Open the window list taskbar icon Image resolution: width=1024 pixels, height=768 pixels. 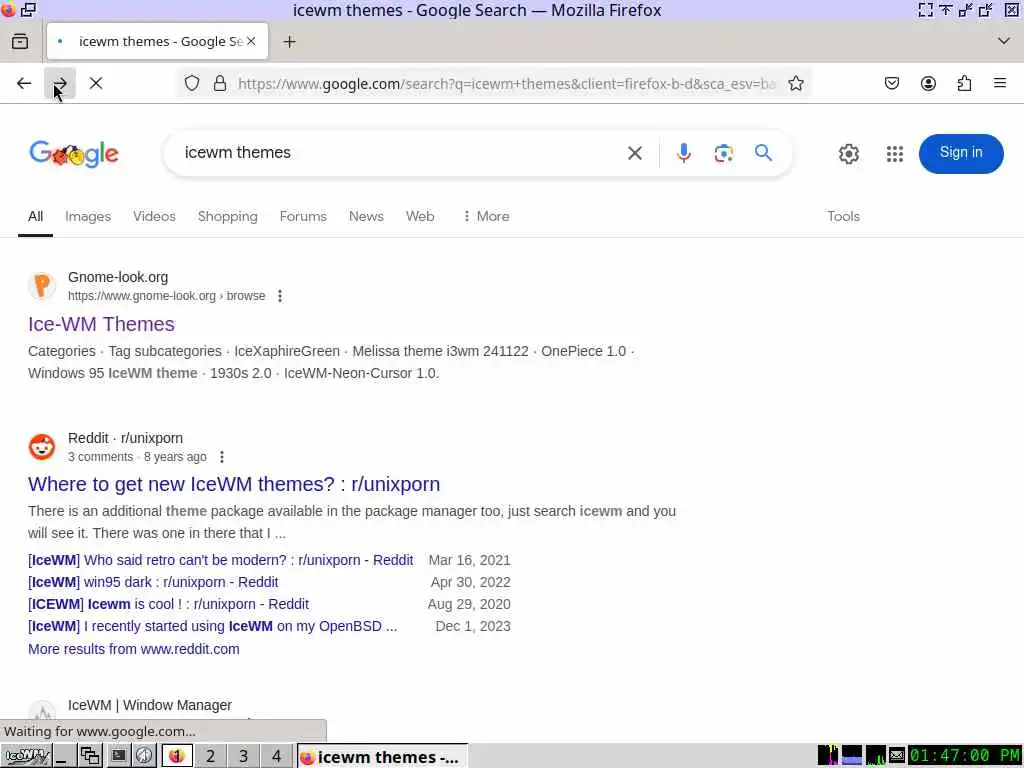click(89, 756)
